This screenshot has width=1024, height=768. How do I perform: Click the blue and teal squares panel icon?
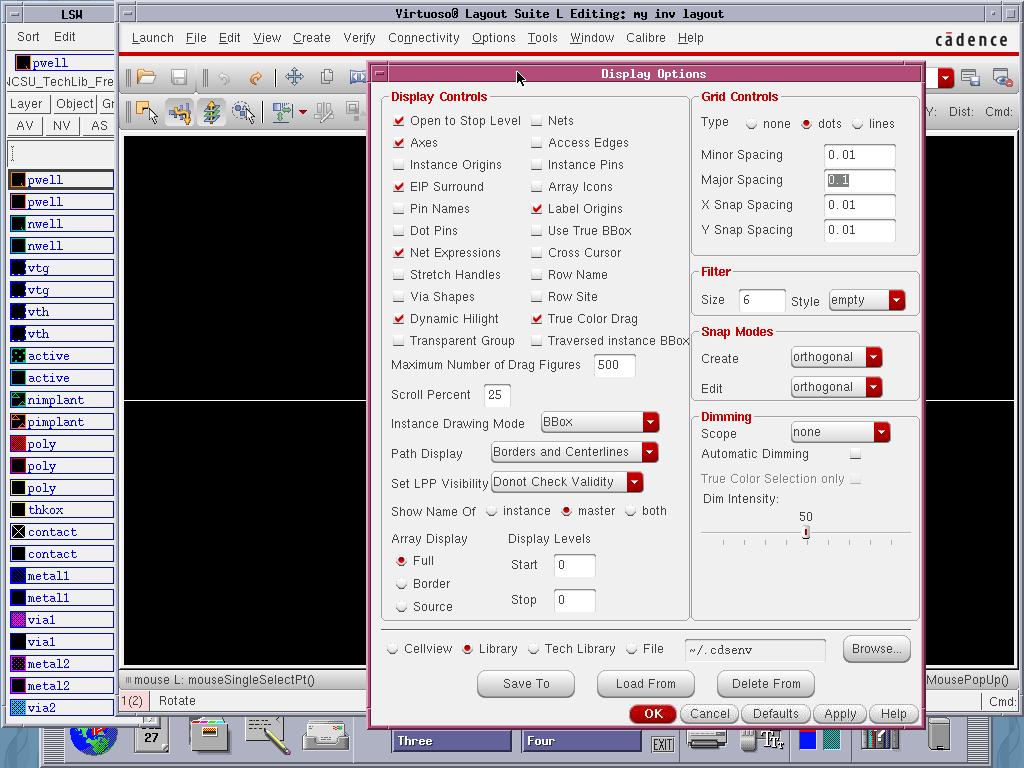pos(820,740)
